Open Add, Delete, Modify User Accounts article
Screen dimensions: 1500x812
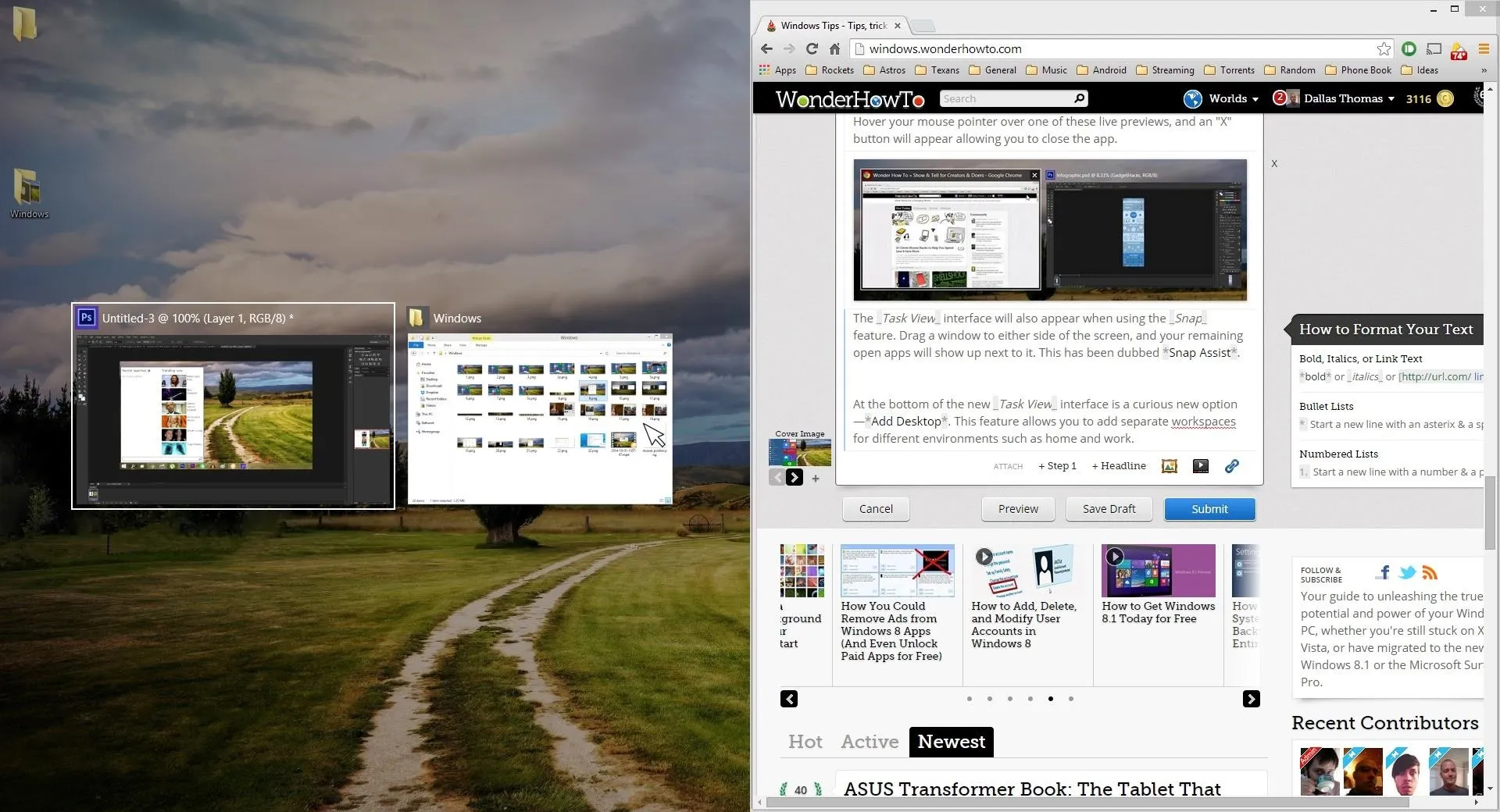(x=1023, y=625)
